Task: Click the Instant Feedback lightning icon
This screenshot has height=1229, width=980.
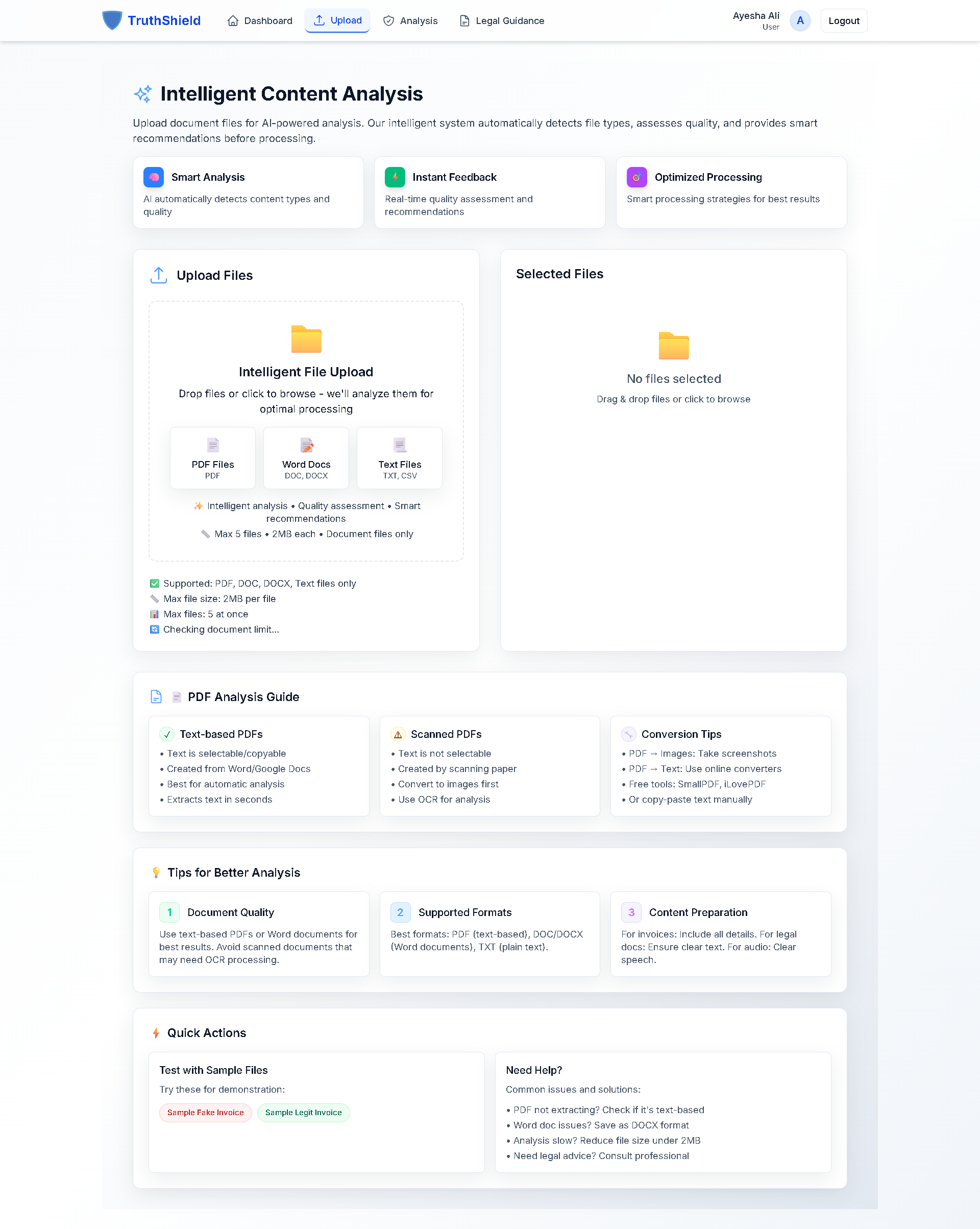Action: (395, 177)
